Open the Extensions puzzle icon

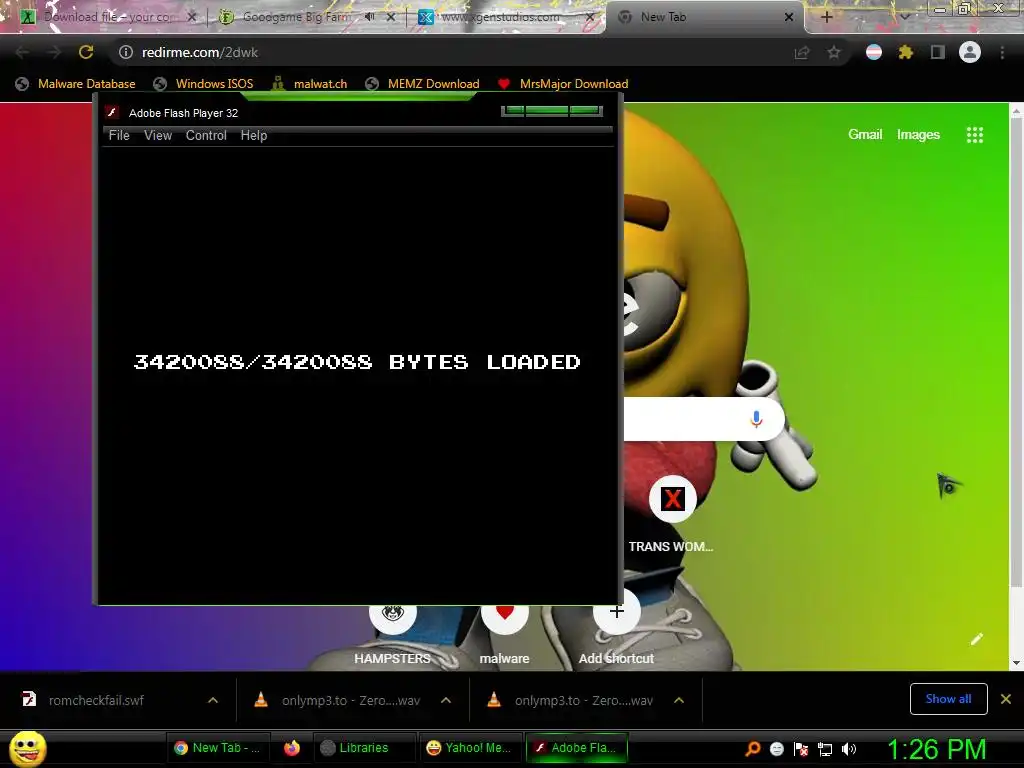906,52
